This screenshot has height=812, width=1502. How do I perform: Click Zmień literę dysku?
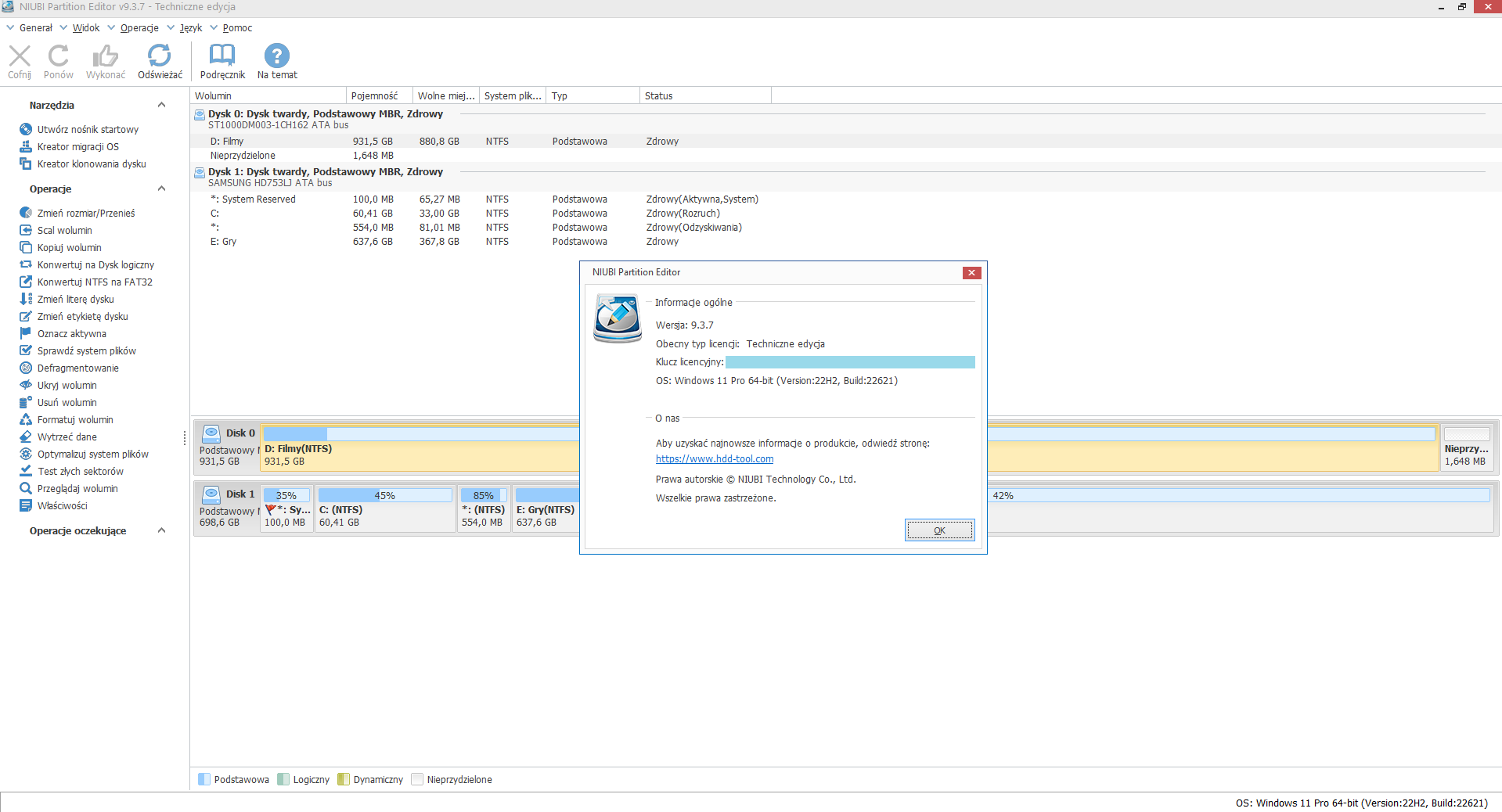click(x=76, y=300)
